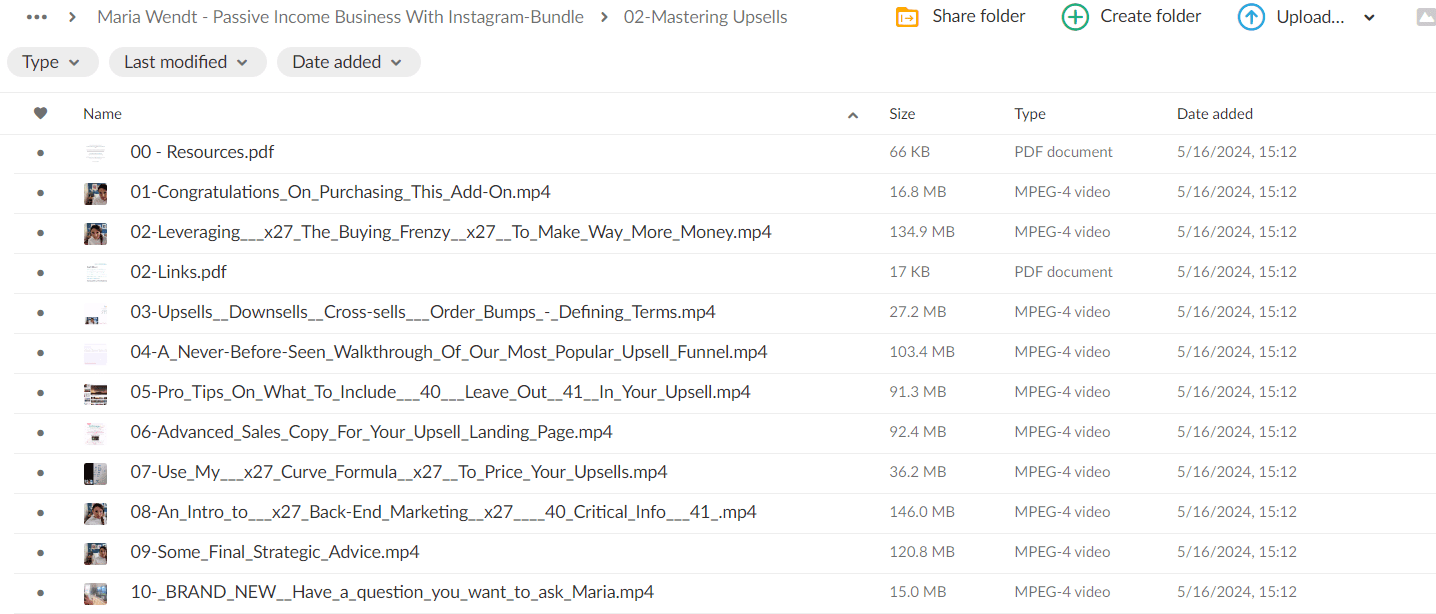1436x614 pixels.
Task: Sort by the Name column header
Action: point(102,114)
